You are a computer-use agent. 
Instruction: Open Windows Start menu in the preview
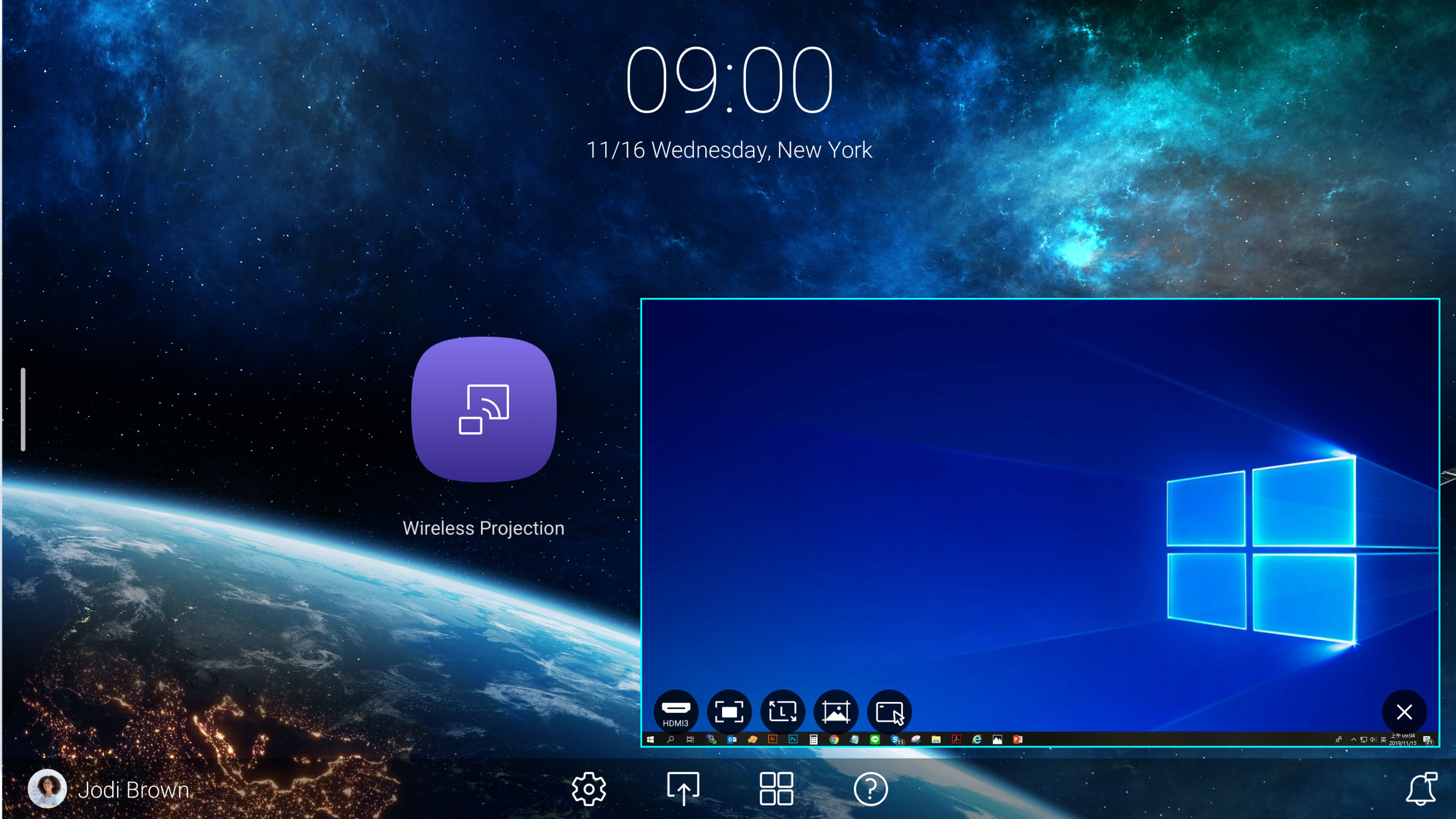click(x=650, y=740)
